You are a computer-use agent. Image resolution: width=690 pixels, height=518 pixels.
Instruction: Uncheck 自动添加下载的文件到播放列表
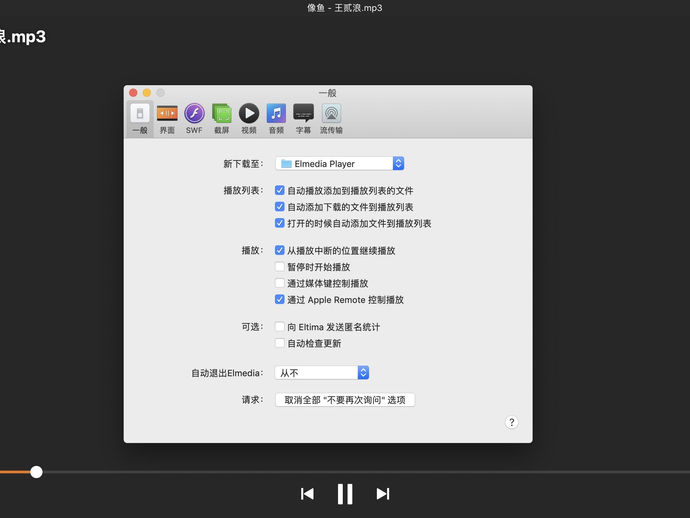[279, 206]
